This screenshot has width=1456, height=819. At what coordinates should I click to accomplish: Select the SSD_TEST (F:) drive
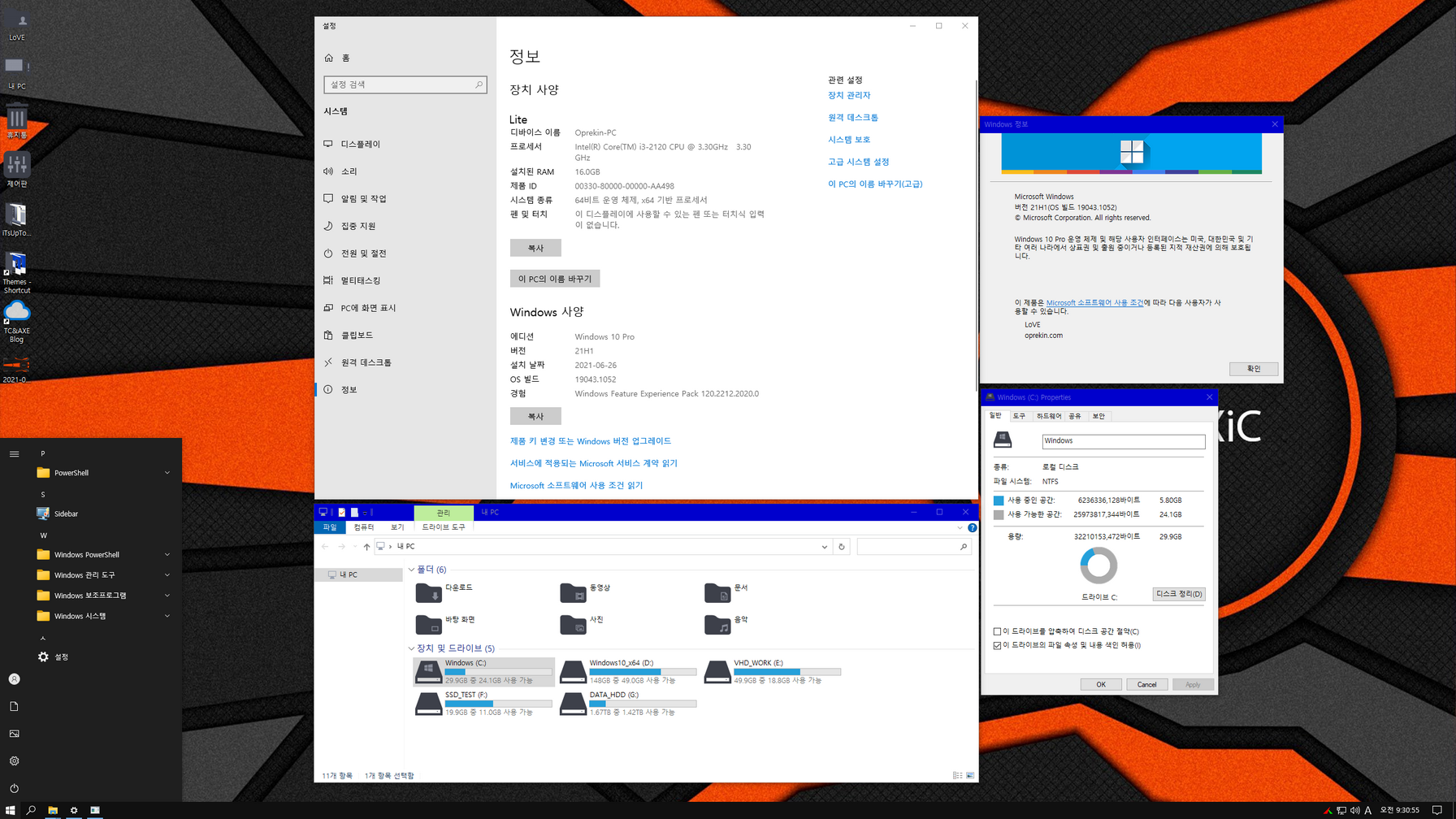point(484,704)
